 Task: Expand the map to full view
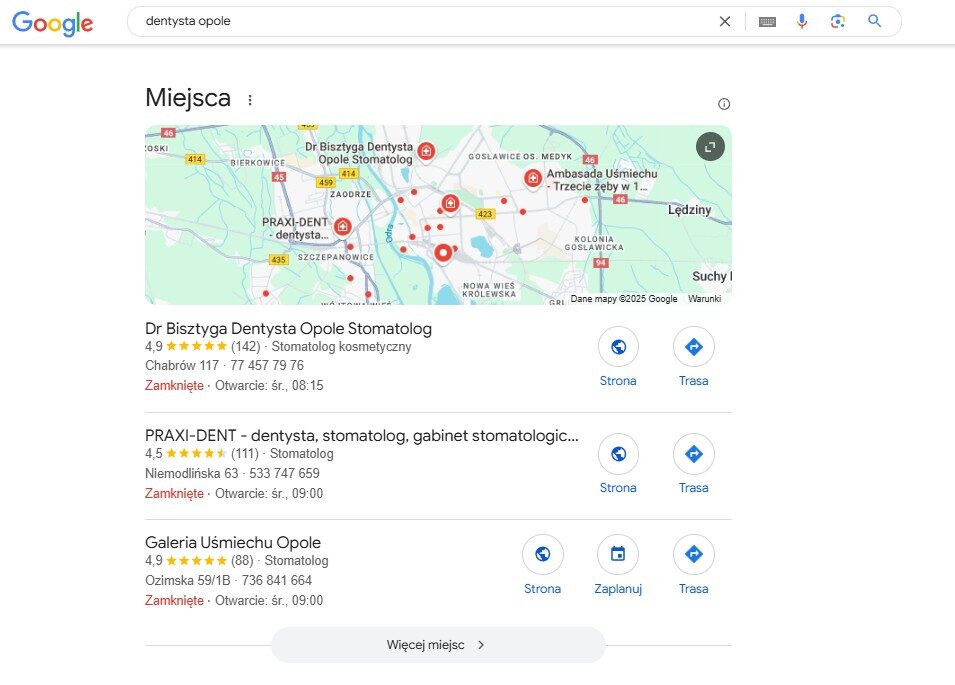(x=710, y=147)
